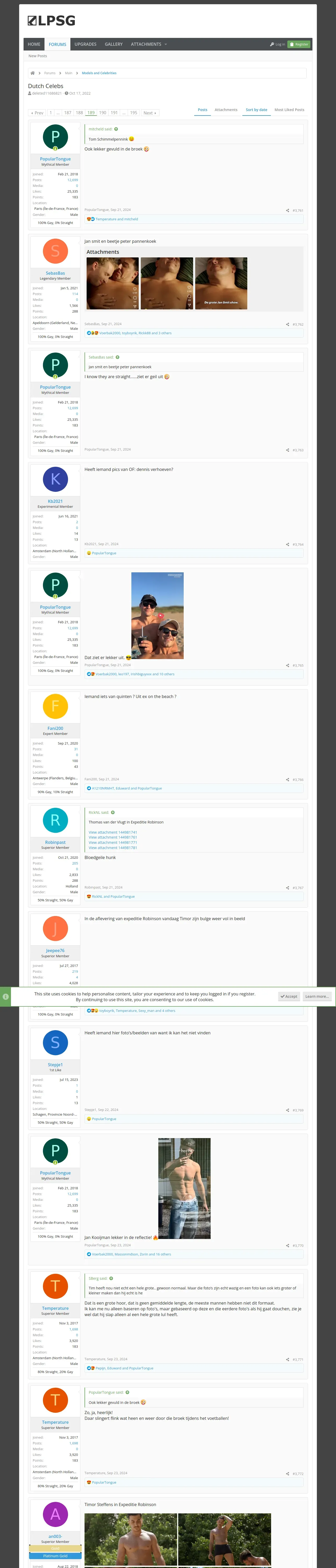Click the share icon next to #3,766
The height and width of the screenshot is (1568, 336).
point(287,780)
